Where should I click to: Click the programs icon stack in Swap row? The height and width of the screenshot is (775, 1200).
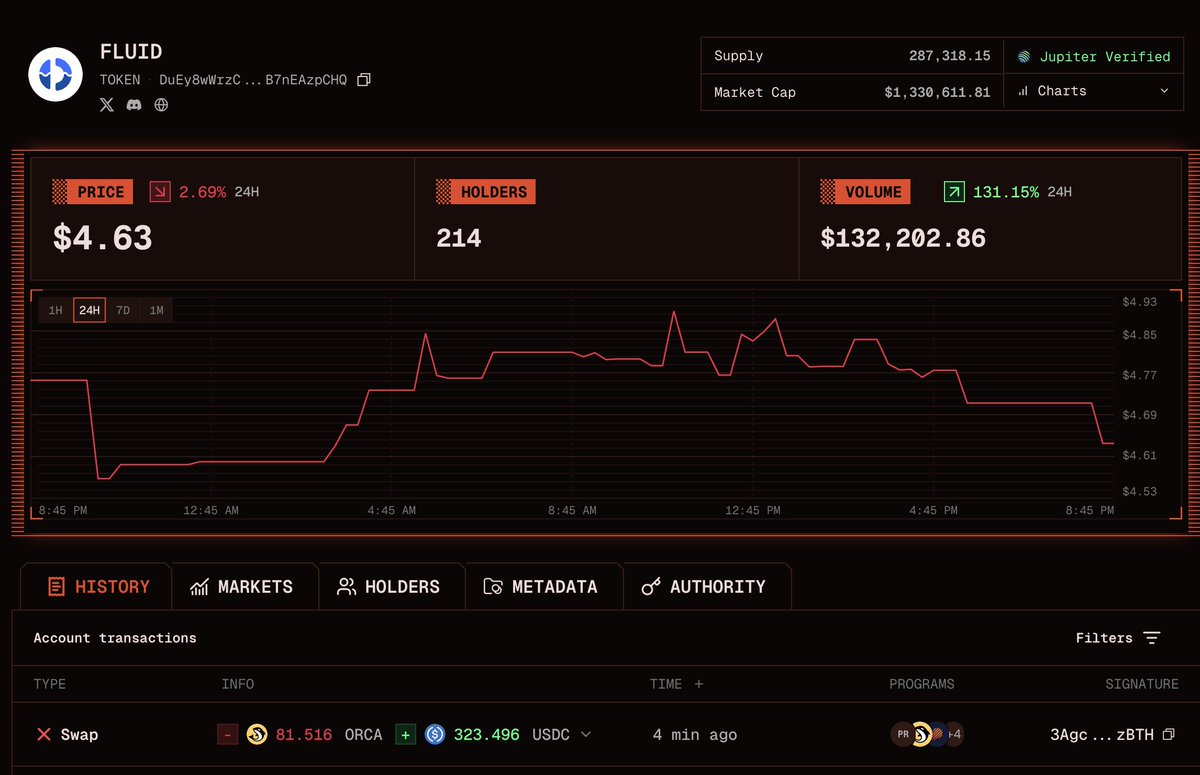coord(927,734)
